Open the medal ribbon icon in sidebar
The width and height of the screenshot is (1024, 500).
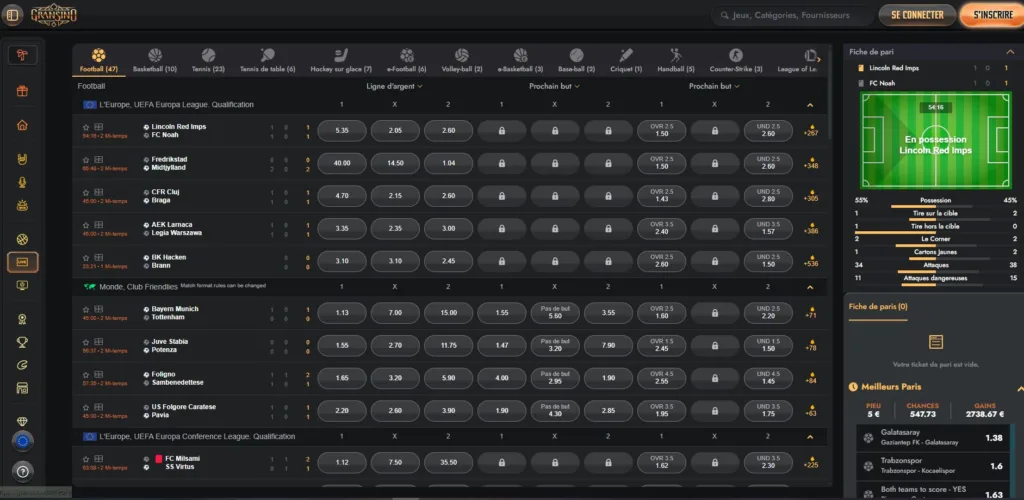[22, 319]
